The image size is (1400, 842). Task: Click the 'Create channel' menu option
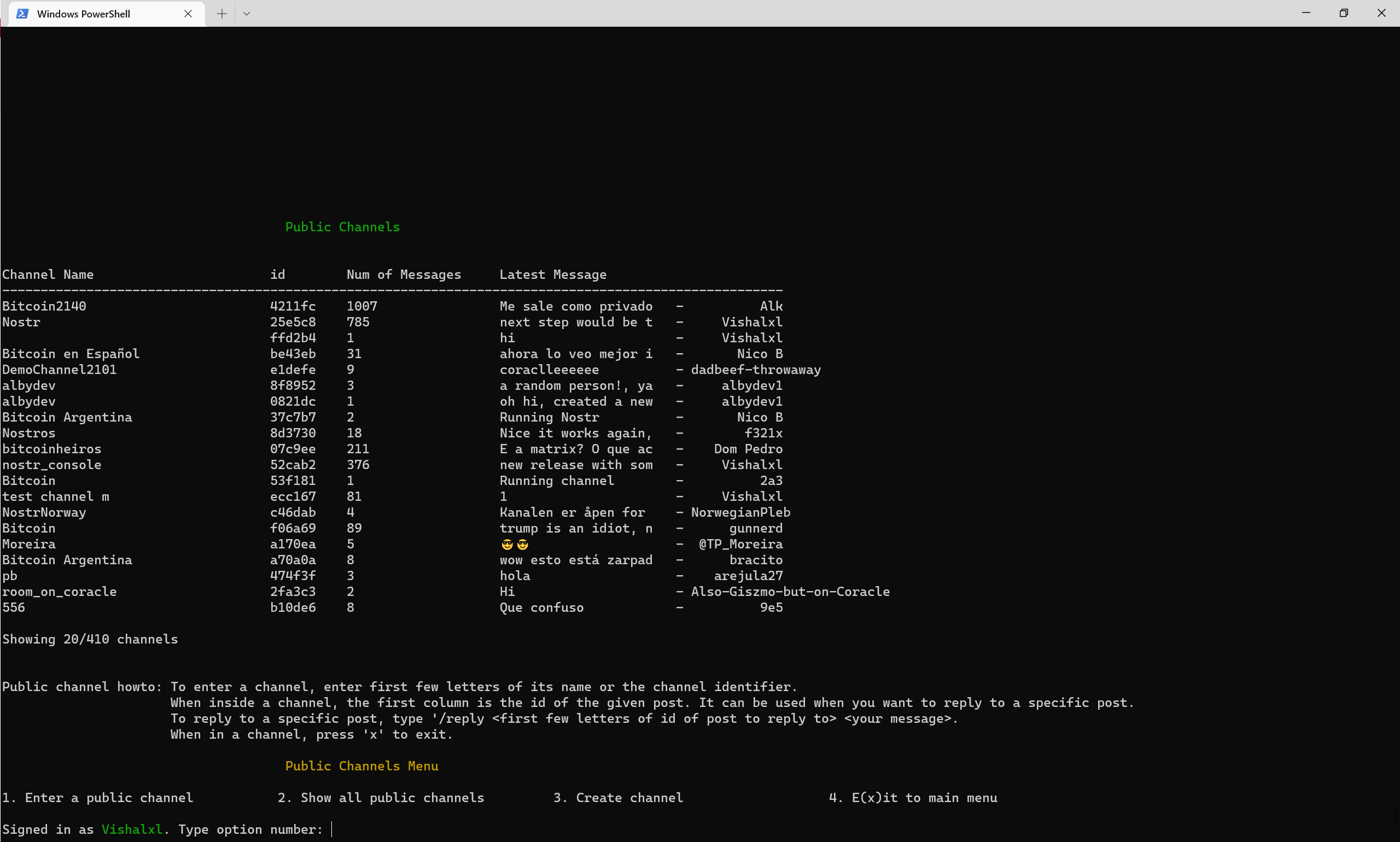(x=618, y=798)
